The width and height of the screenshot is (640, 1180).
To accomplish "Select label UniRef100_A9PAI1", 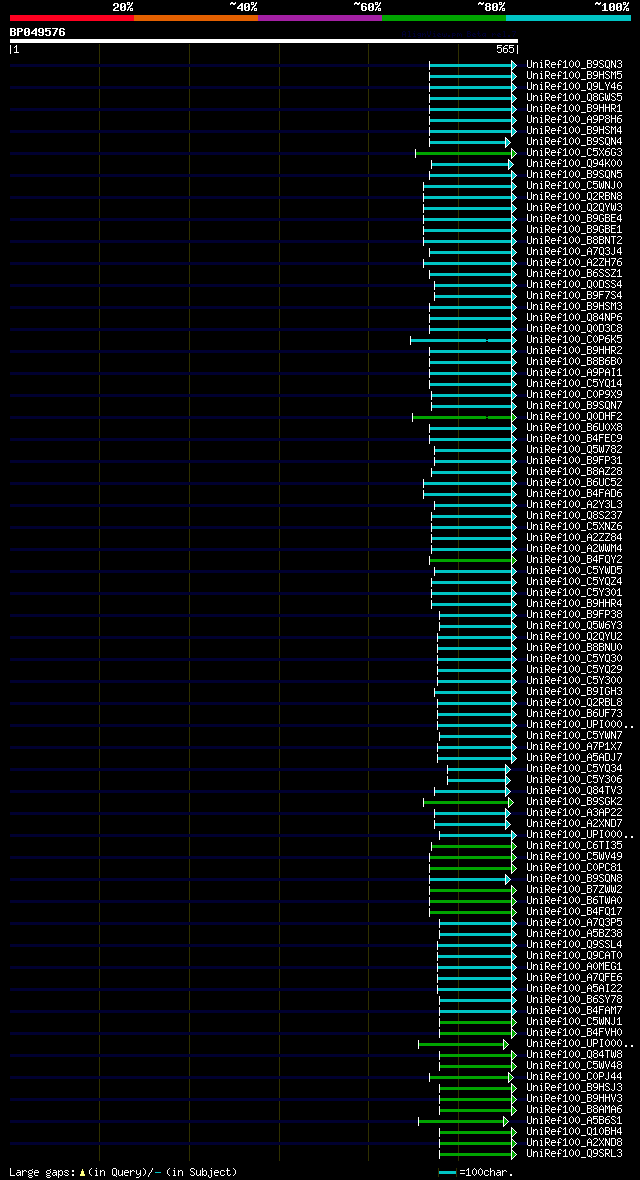I will point(574,373).
